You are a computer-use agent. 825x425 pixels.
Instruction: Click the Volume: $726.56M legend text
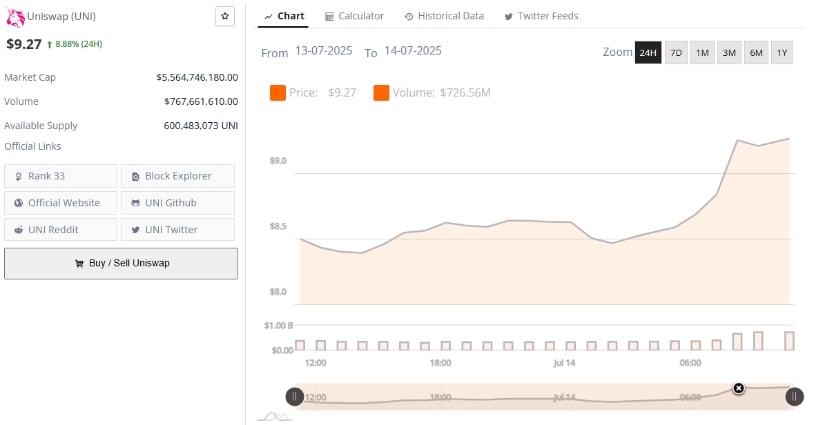point(441,93)
